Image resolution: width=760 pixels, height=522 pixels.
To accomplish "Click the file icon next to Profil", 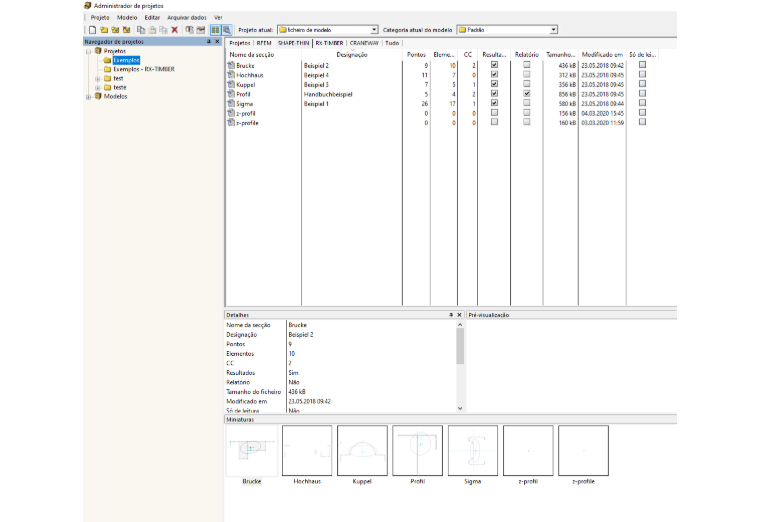I will (x=231, y=94).
